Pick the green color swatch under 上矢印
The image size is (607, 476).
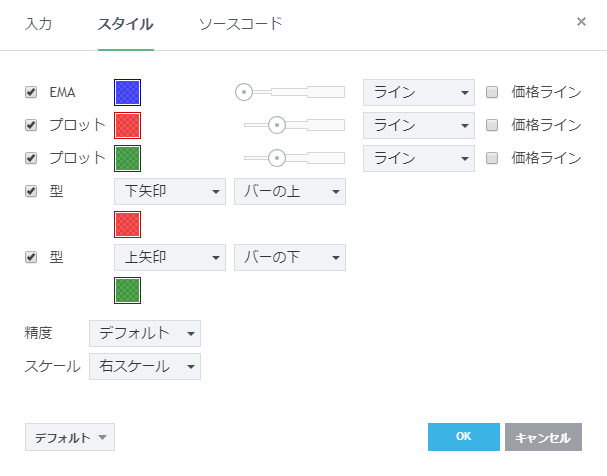tap(128, 290)
